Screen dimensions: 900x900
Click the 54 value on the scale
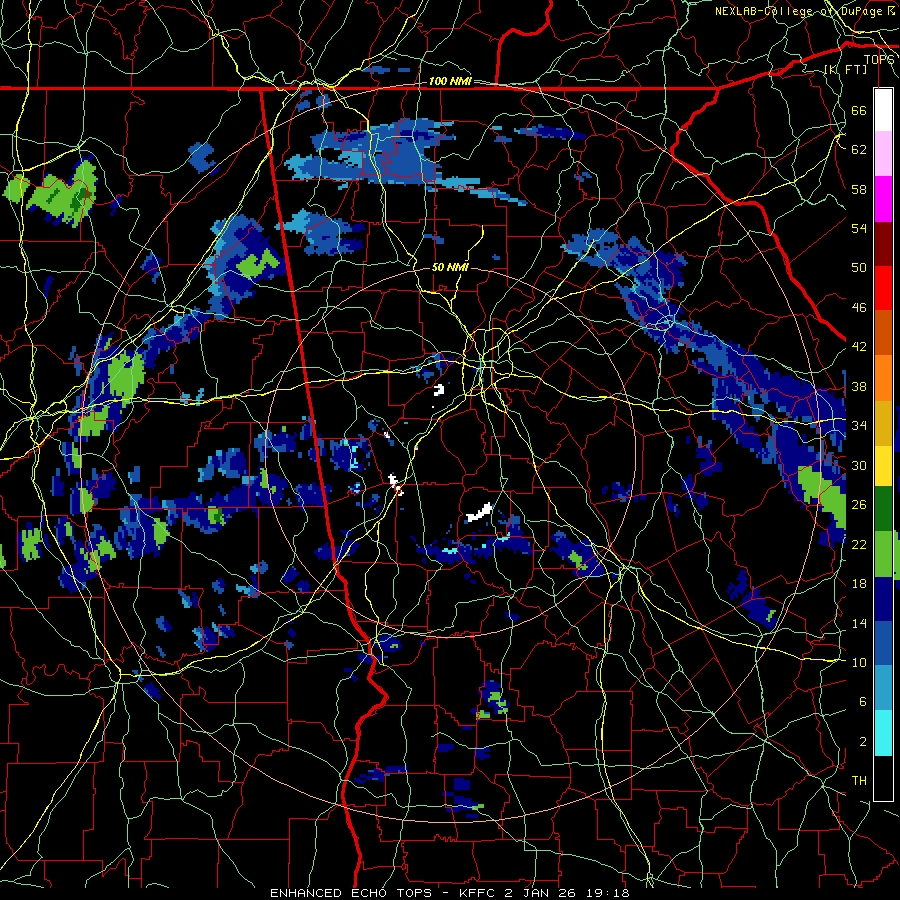[859, 228]
